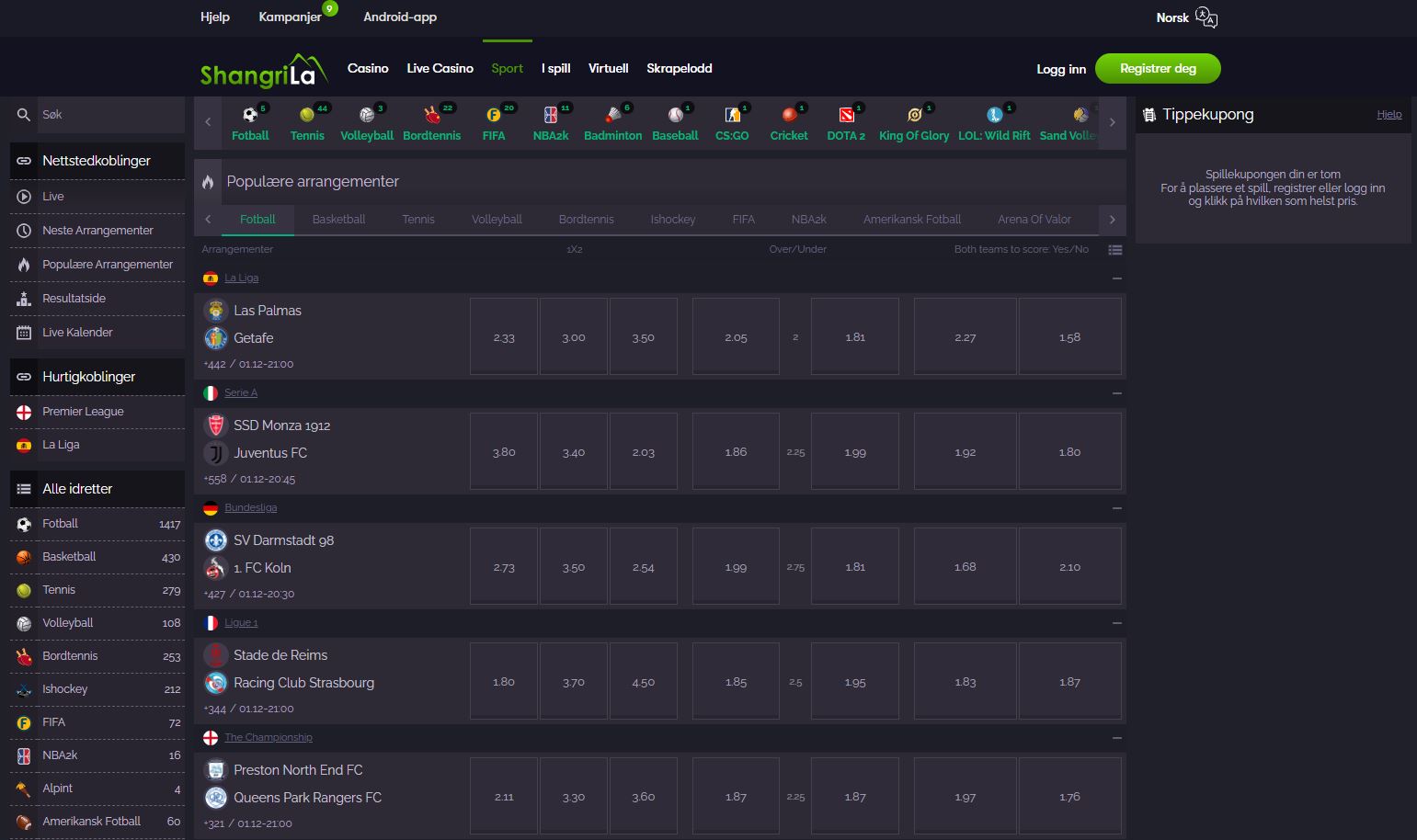Select the 3.50 draw odds for Darmstadt match
1417x840 pixels.
coord(574,567)
